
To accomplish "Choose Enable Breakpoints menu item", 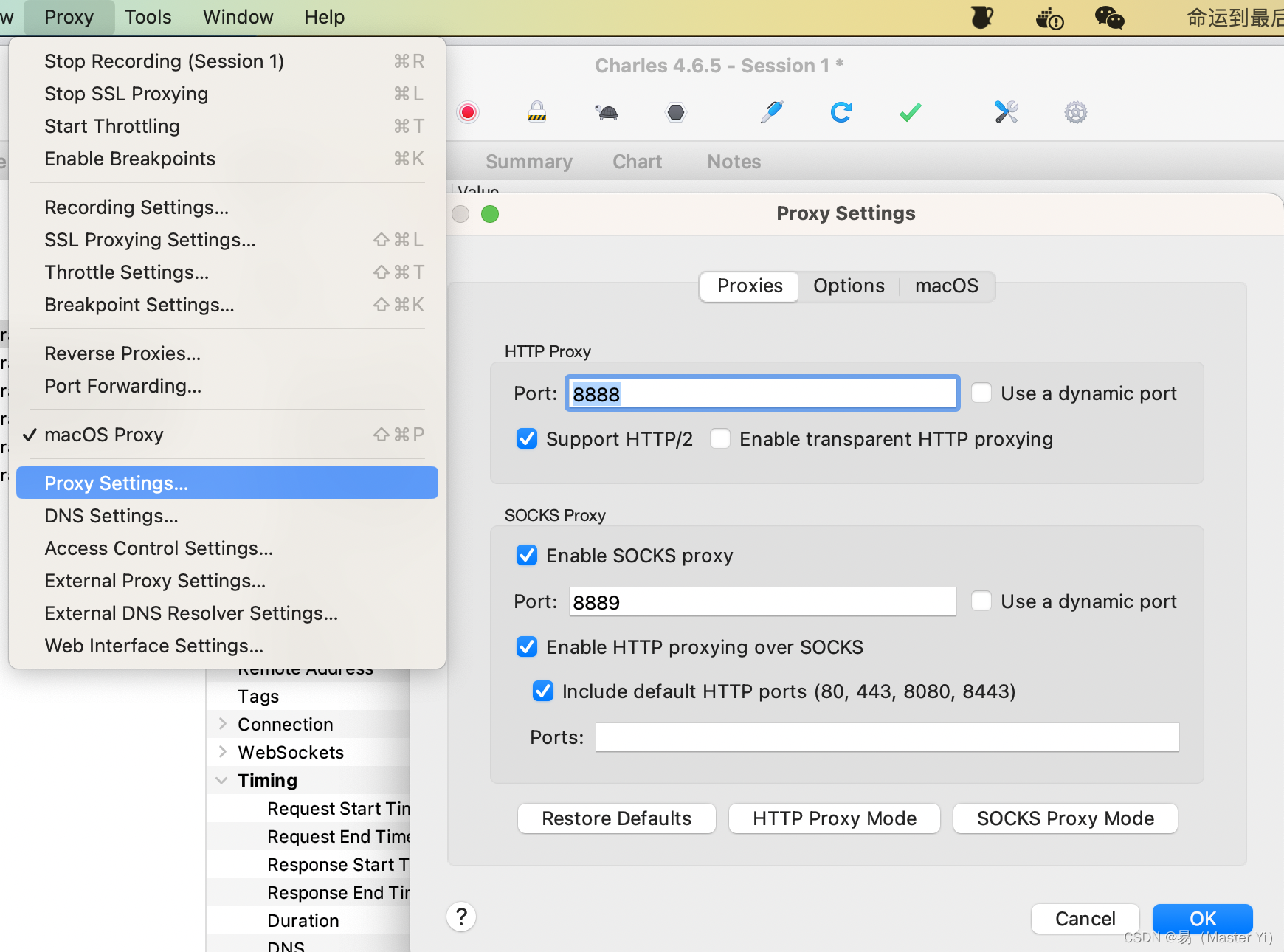I will tap(227, 159).
